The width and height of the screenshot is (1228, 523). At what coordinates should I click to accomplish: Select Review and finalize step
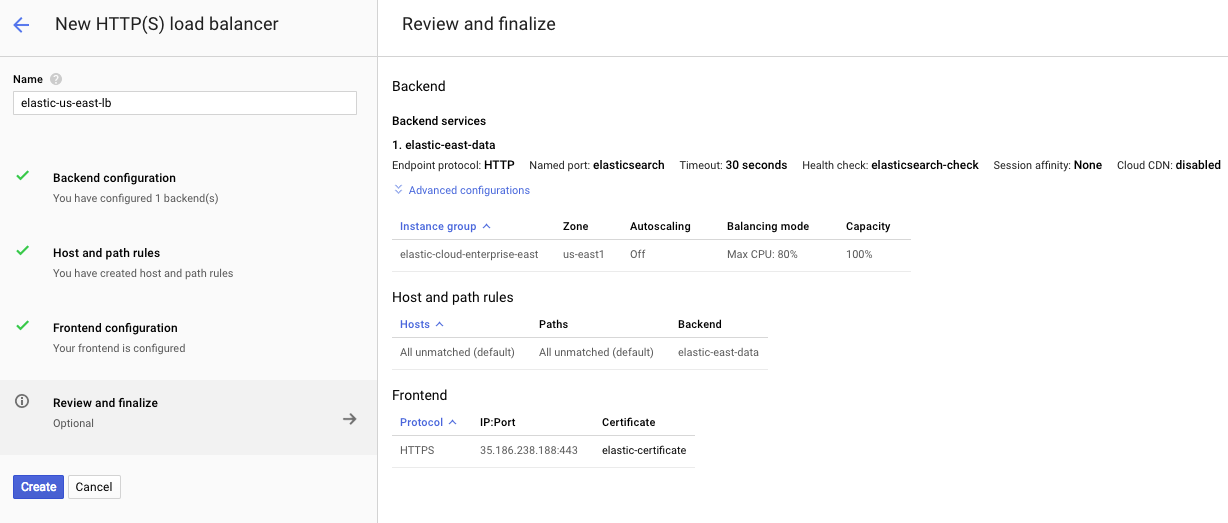[105, 403]
